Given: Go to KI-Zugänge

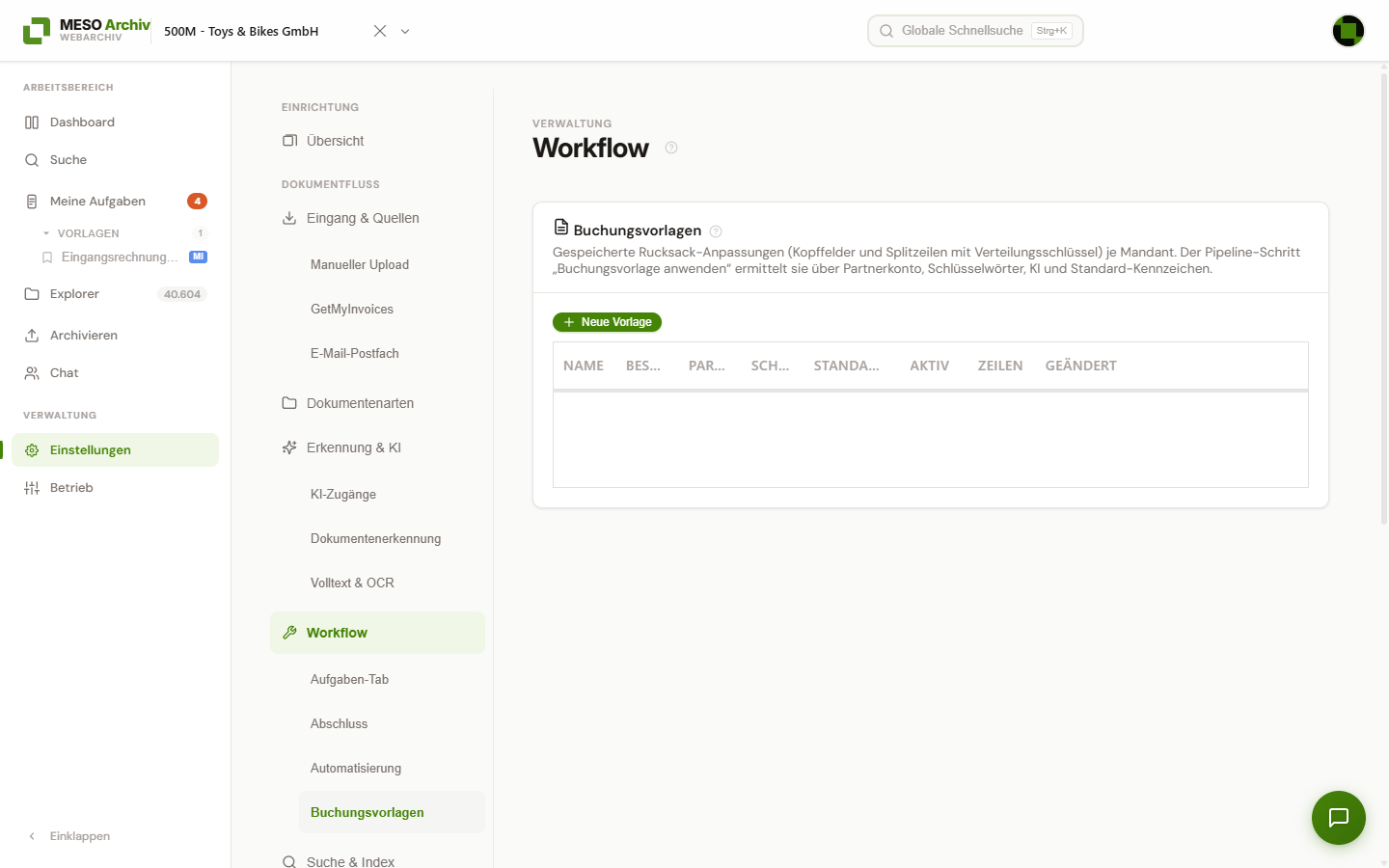Looking at the screenshot, I should (x=392, y=494).
